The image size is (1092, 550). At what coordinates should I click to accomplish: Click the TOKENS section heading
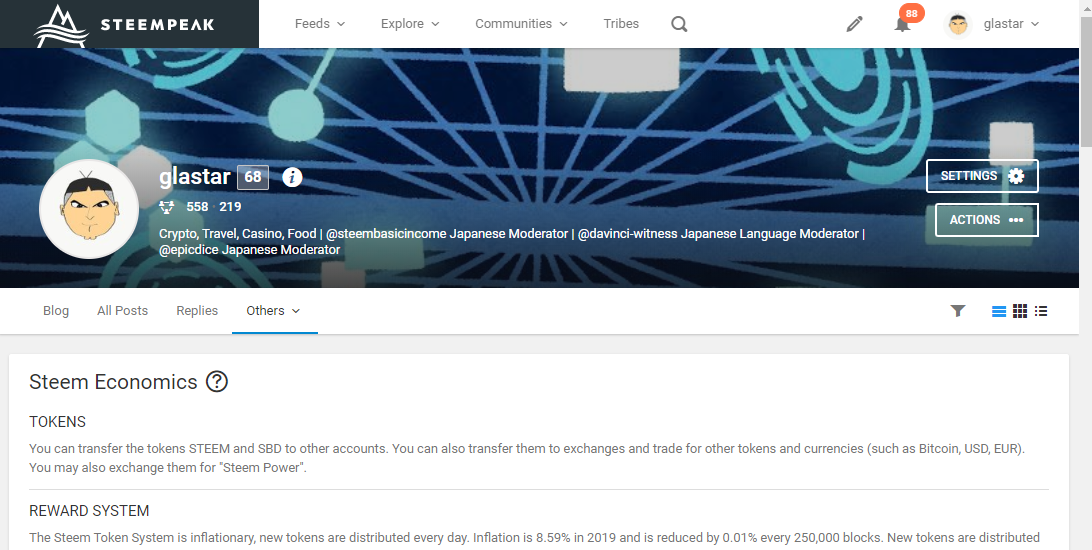[58, 422]
